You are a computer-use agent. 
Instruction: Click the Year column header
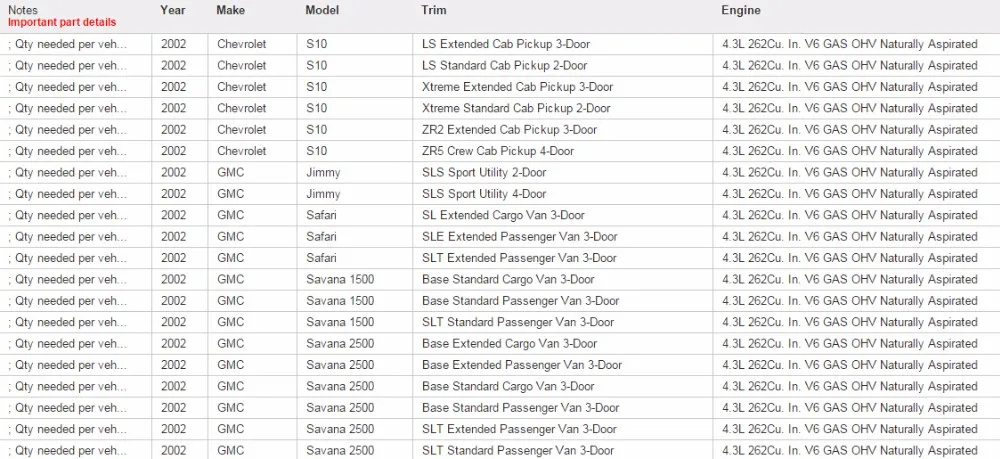(x=173, y=10)
